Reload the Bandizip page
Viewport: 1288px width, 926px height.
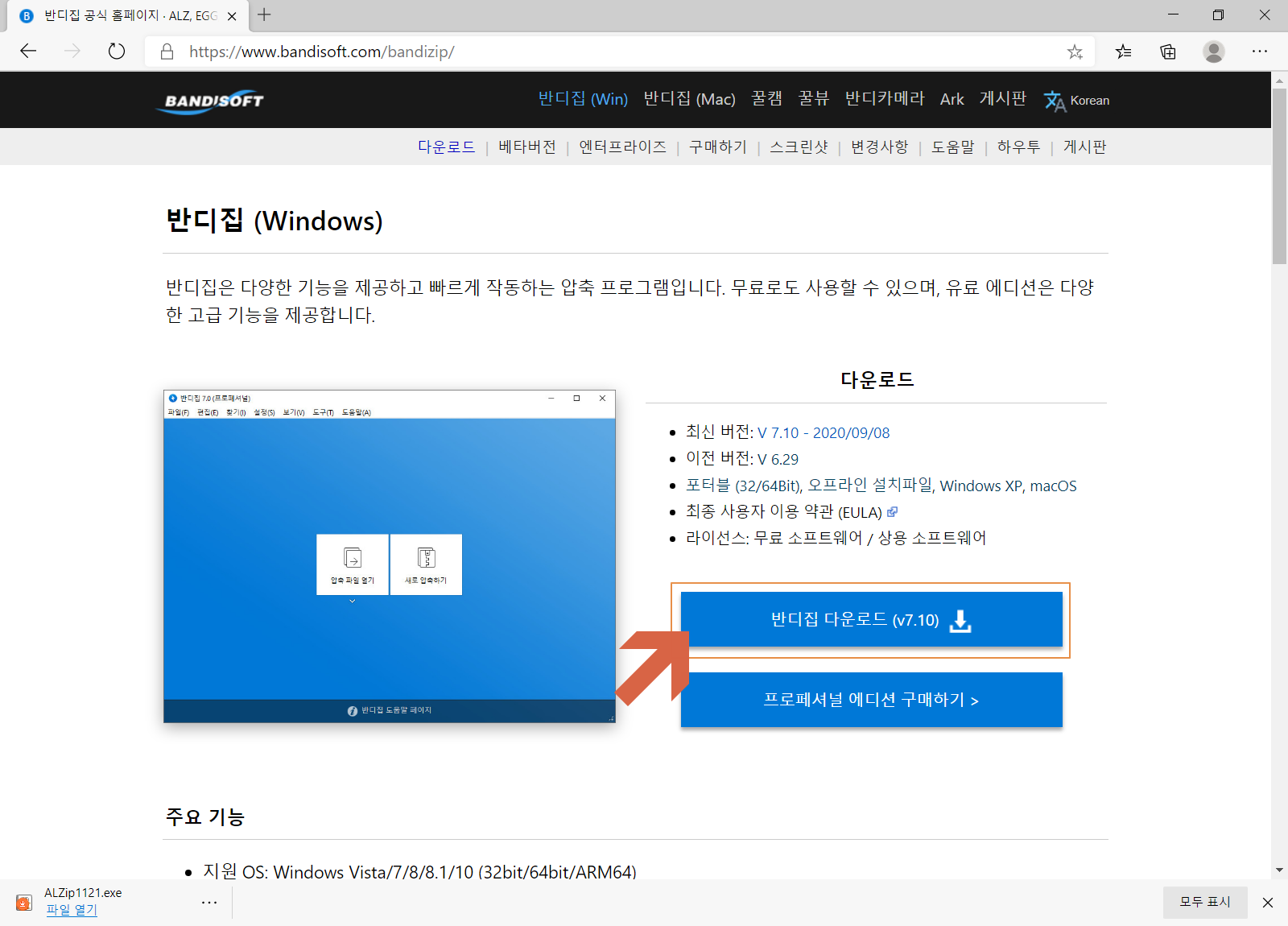(117, 52)
